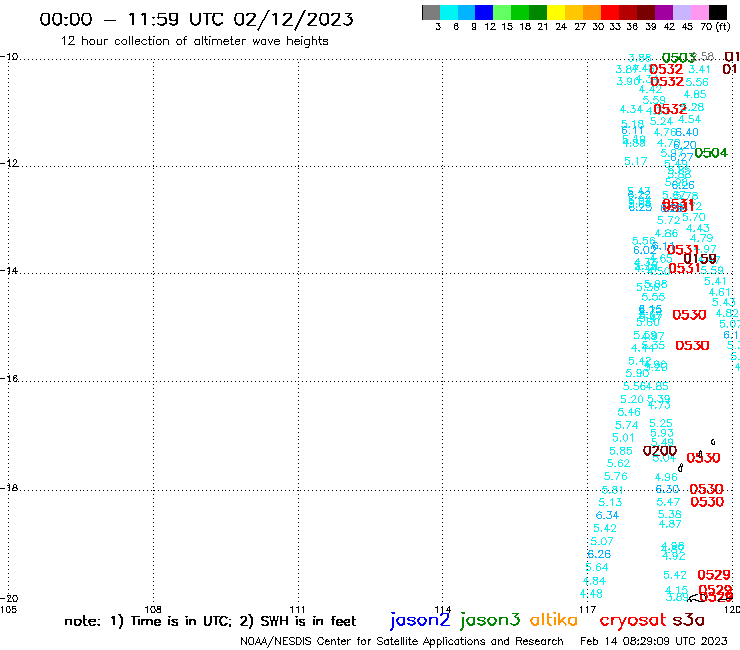Viewport: 740px width, 650px height.
Task: Click the wave height value '5.38'
Action: 670,514
